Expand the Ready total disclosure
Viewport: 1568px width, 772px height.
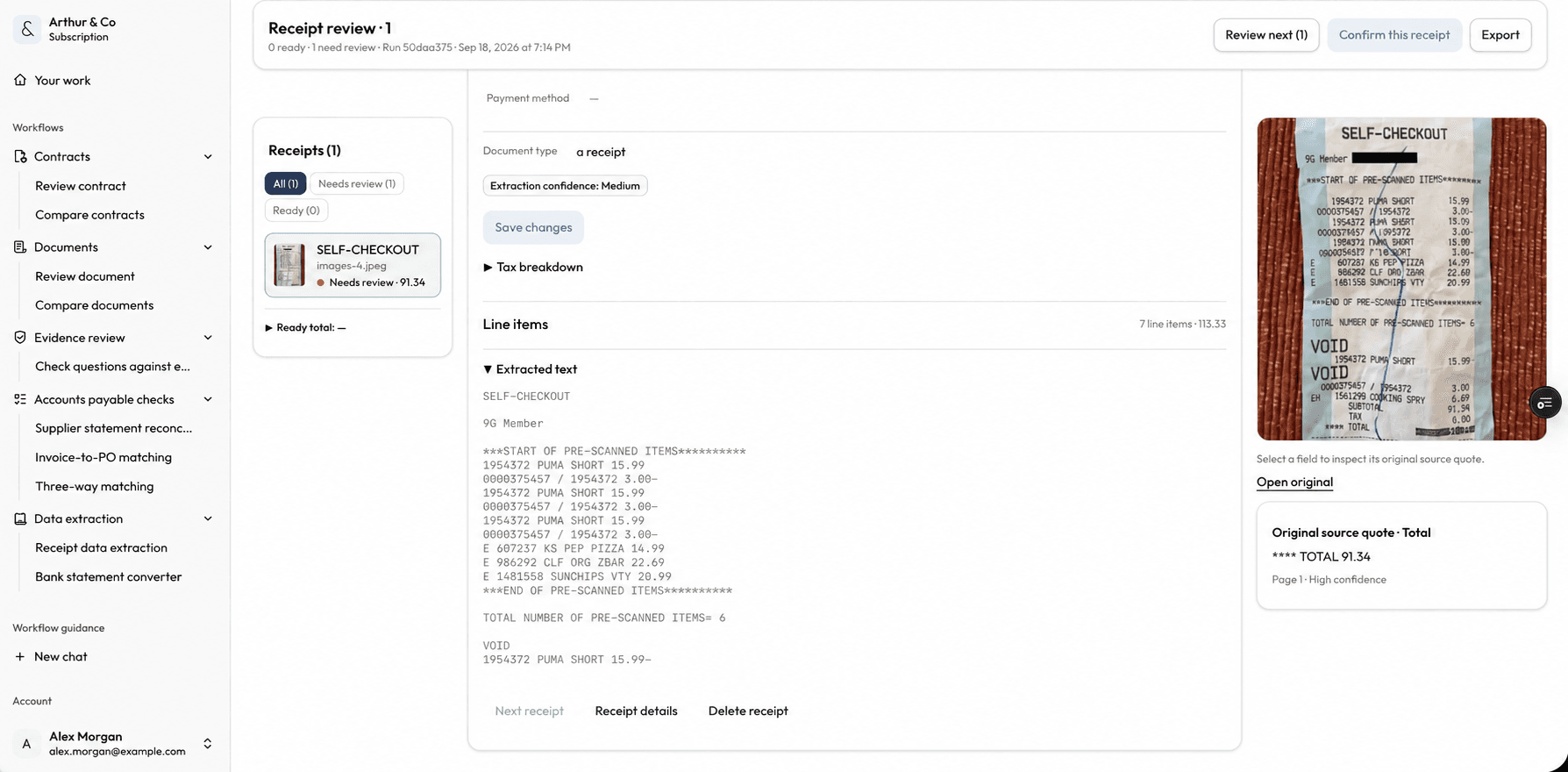click(305, 327)
